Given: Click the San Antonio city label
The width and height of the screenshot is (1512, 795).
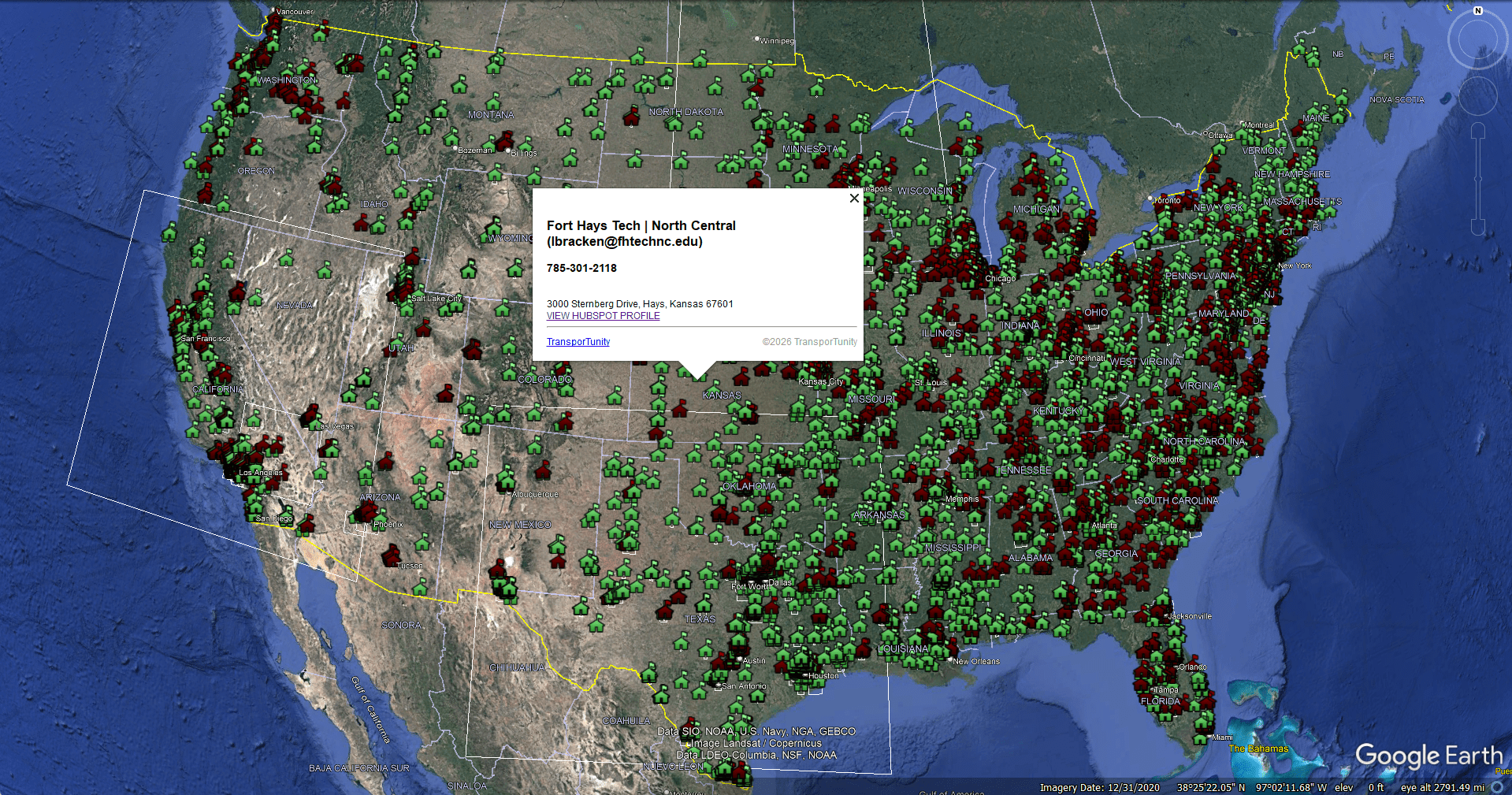Looking at the screenshot, I should tap(744, 686).
